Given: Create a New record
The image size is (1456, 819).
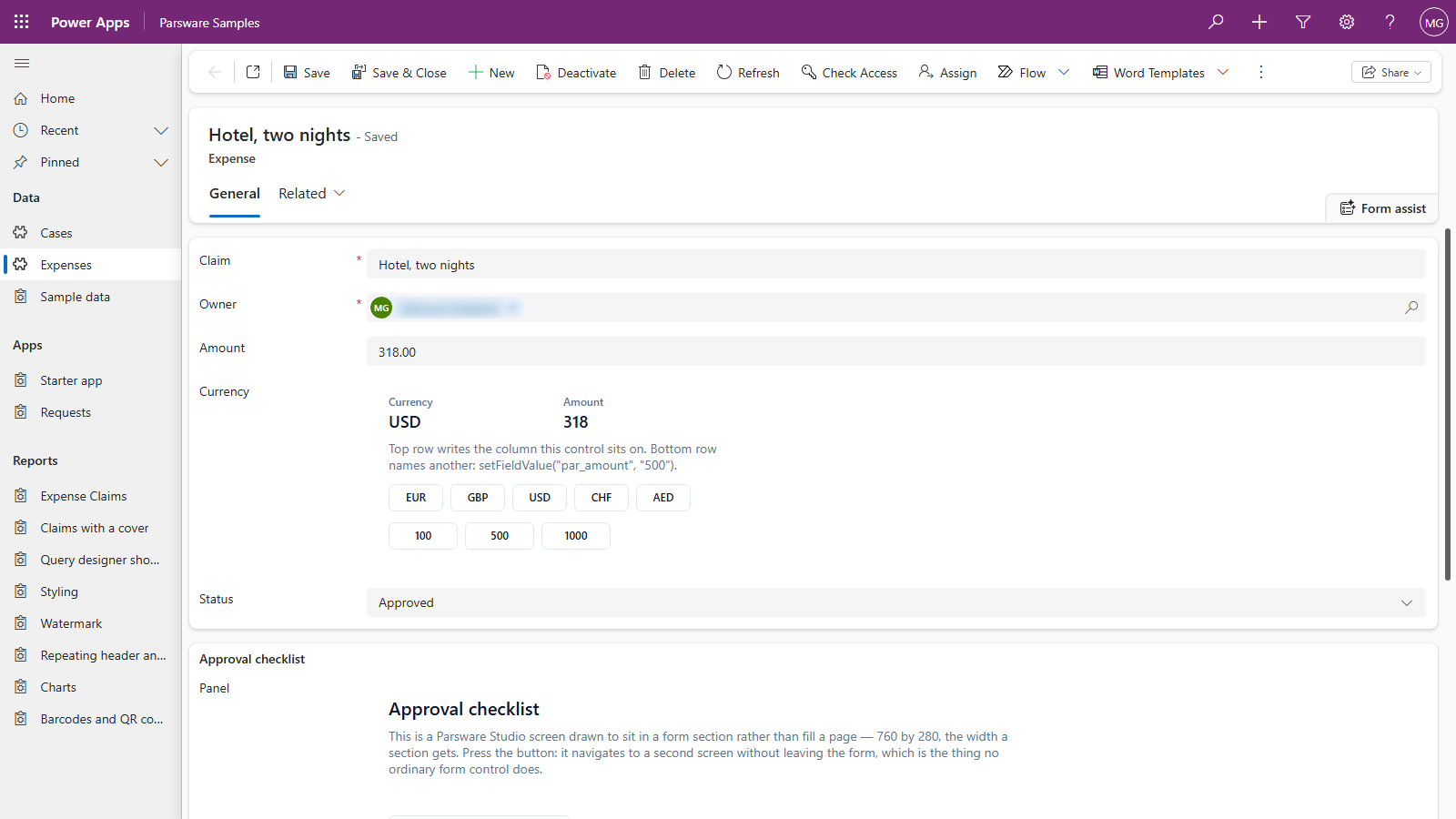Looking at the screenshot, I should [x=491, y=72].
